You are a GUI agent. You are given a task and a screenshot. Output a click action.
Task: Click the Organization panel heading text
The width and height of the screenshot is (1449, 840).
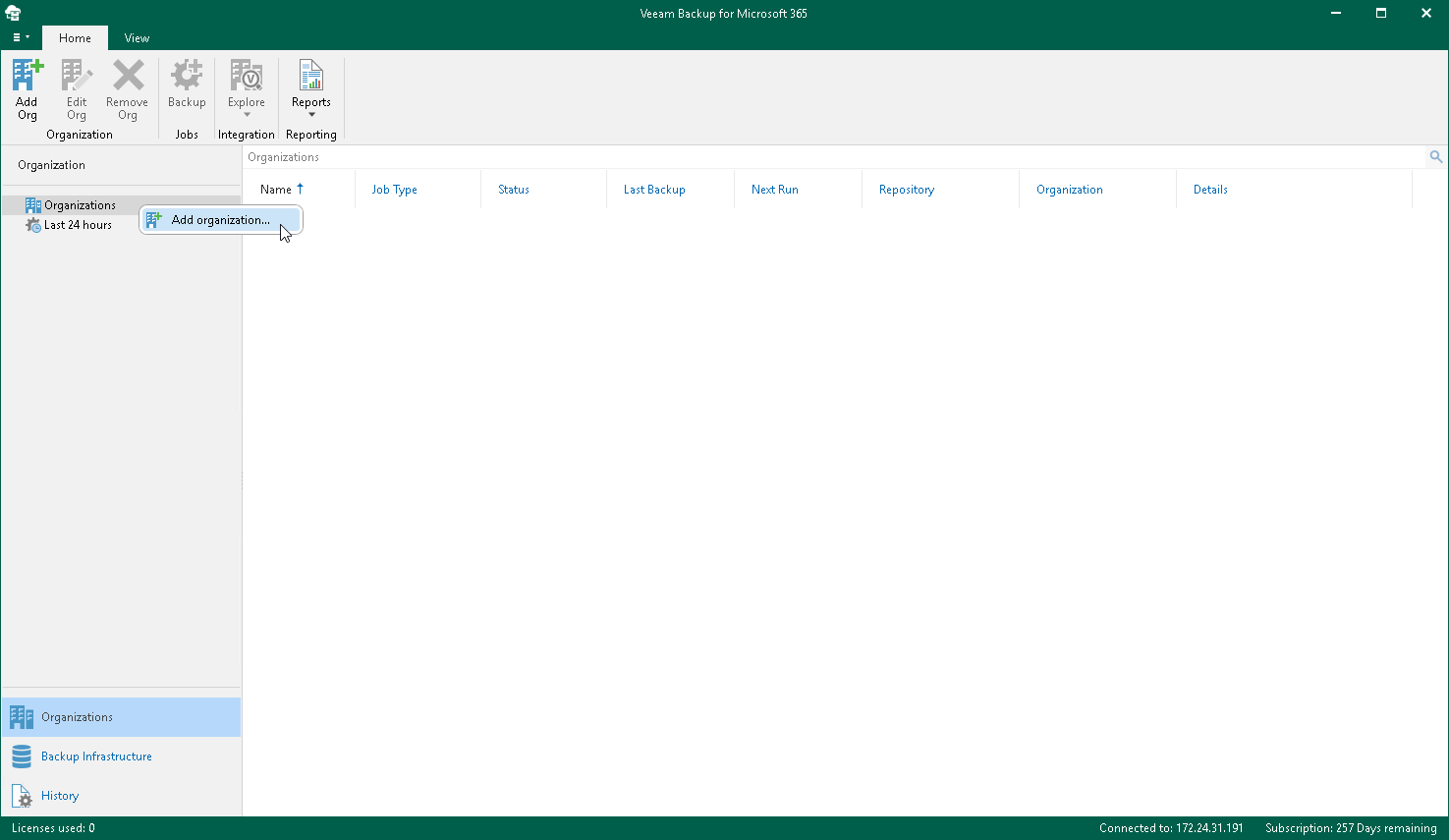tap(51, 165)
